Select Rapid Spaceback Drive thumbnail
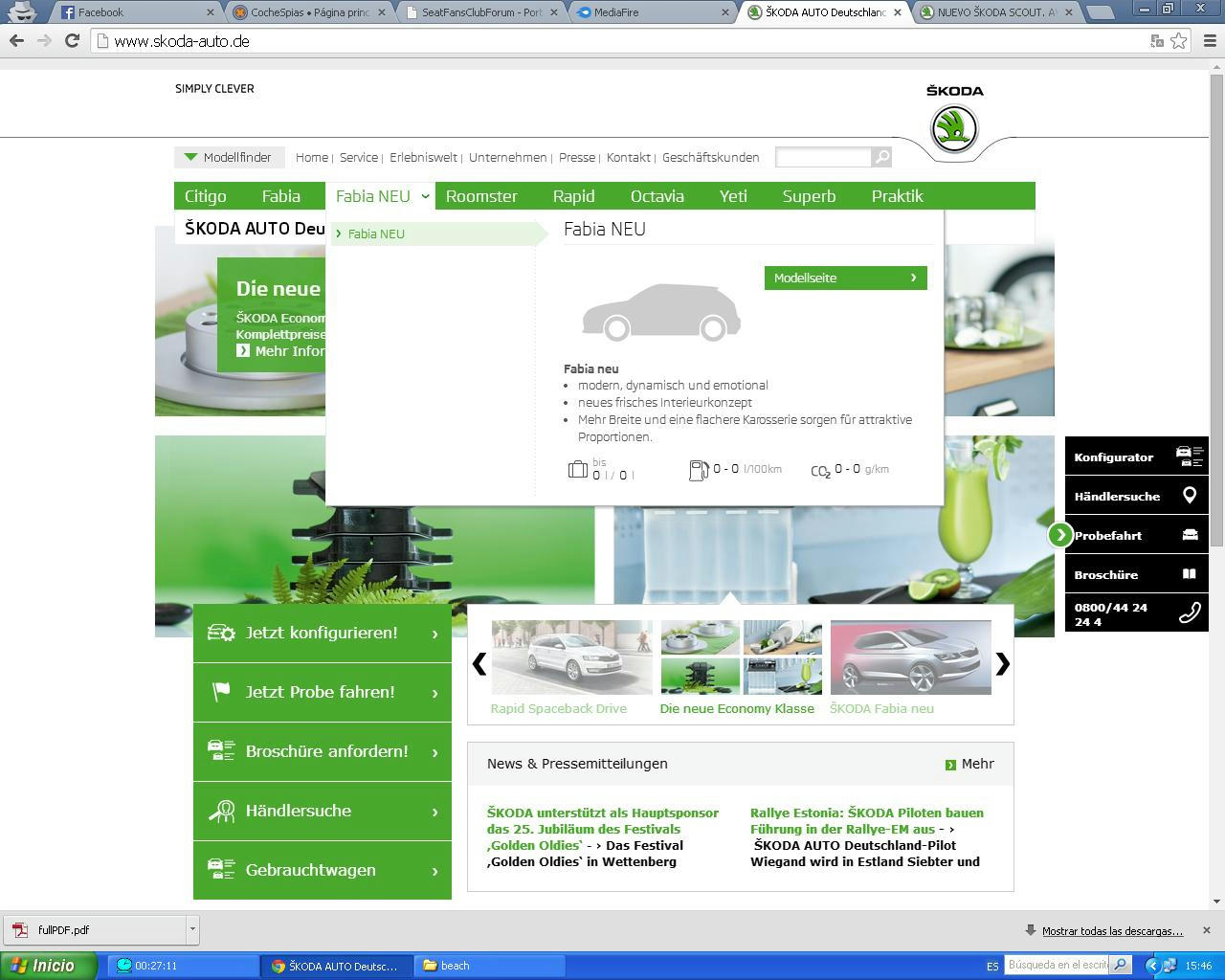This screenshot has height=980, width=1225. pyautogui.click(x=571, y=657)
